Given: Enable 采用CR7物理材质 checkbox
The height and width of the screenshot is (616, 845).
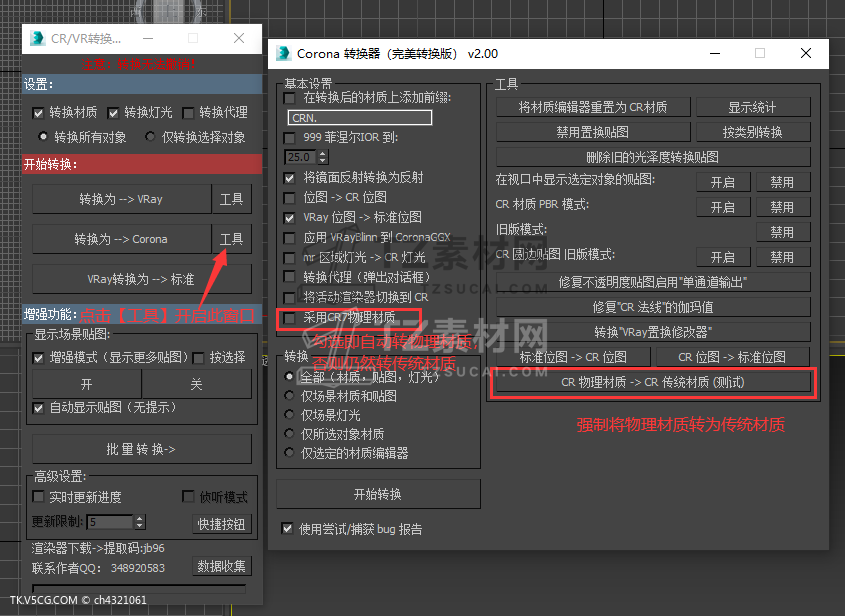Looking at the screenshot, I should [289, 318].
